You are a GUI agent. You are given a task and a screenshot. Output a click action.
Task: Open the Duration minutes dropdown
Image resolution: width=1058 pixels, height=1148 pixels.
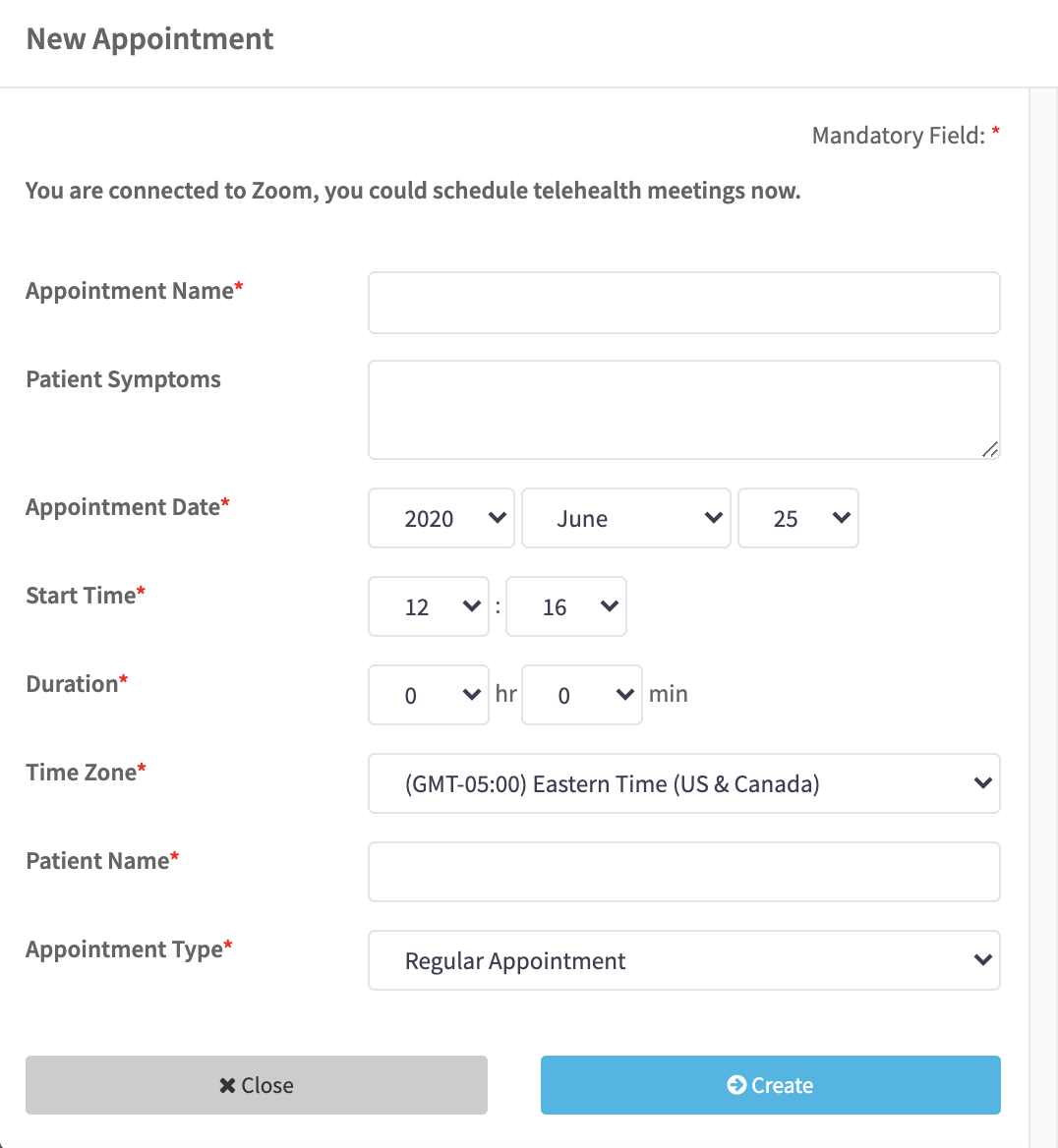582,695
